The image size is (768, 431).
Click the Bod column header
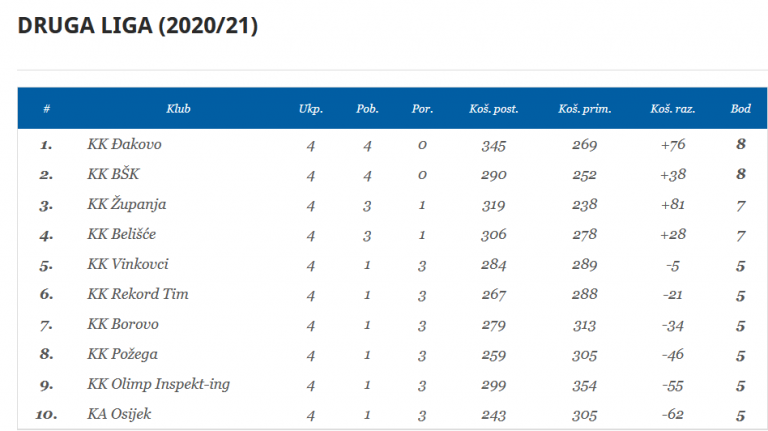point(741,109)
